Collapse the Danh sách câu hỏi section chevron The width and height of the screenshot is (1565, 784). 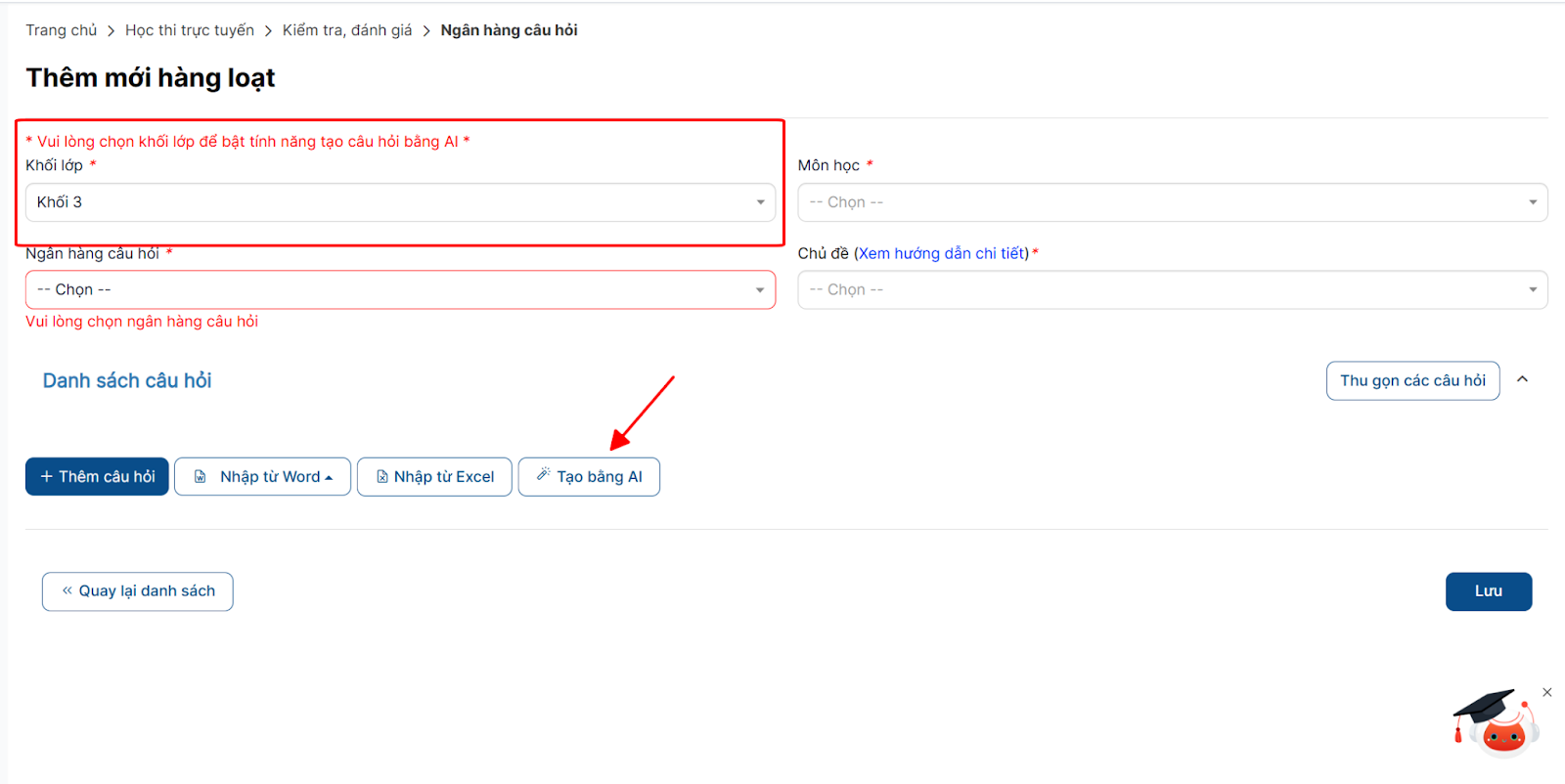tap(1522, 379)
